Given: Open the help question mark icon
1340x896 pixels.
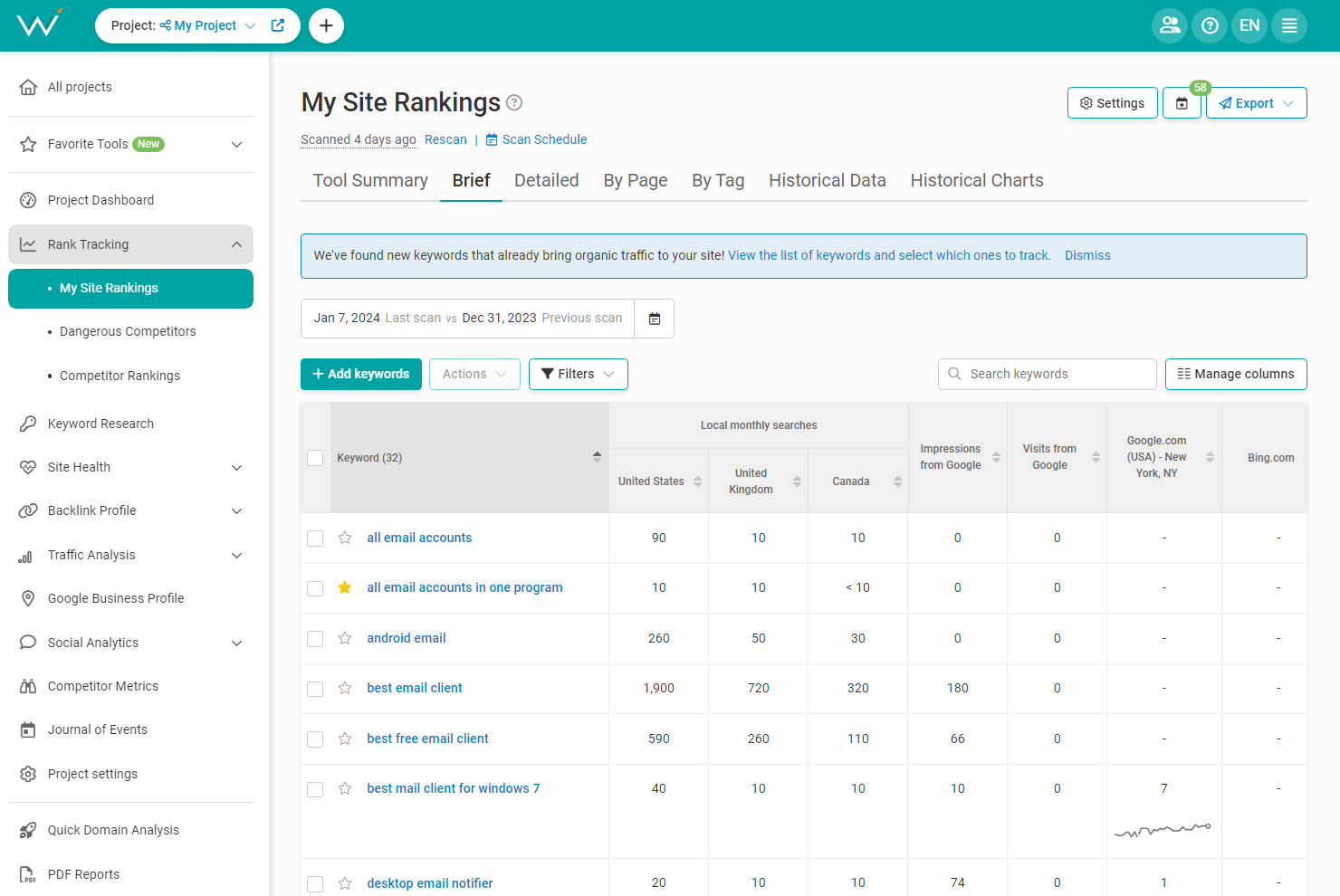Looking at the screenshot, I should (x=1210, y=25).
